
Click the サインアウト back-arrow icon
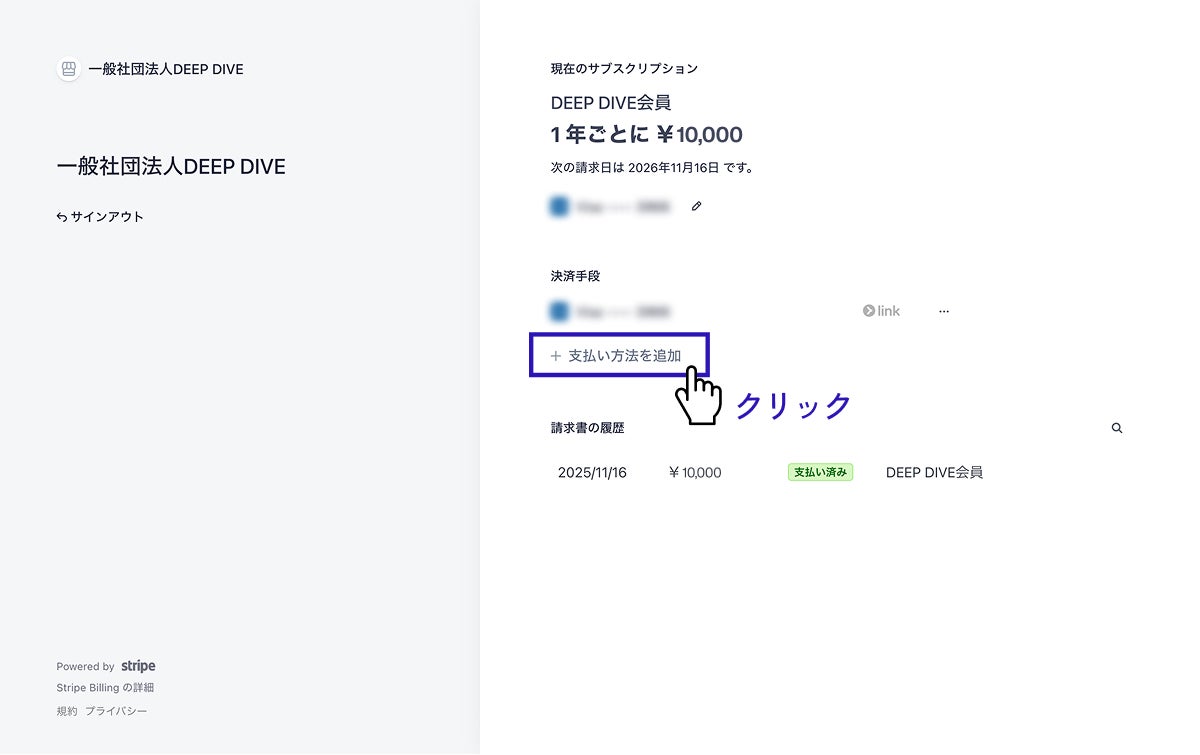pos(62,217)
